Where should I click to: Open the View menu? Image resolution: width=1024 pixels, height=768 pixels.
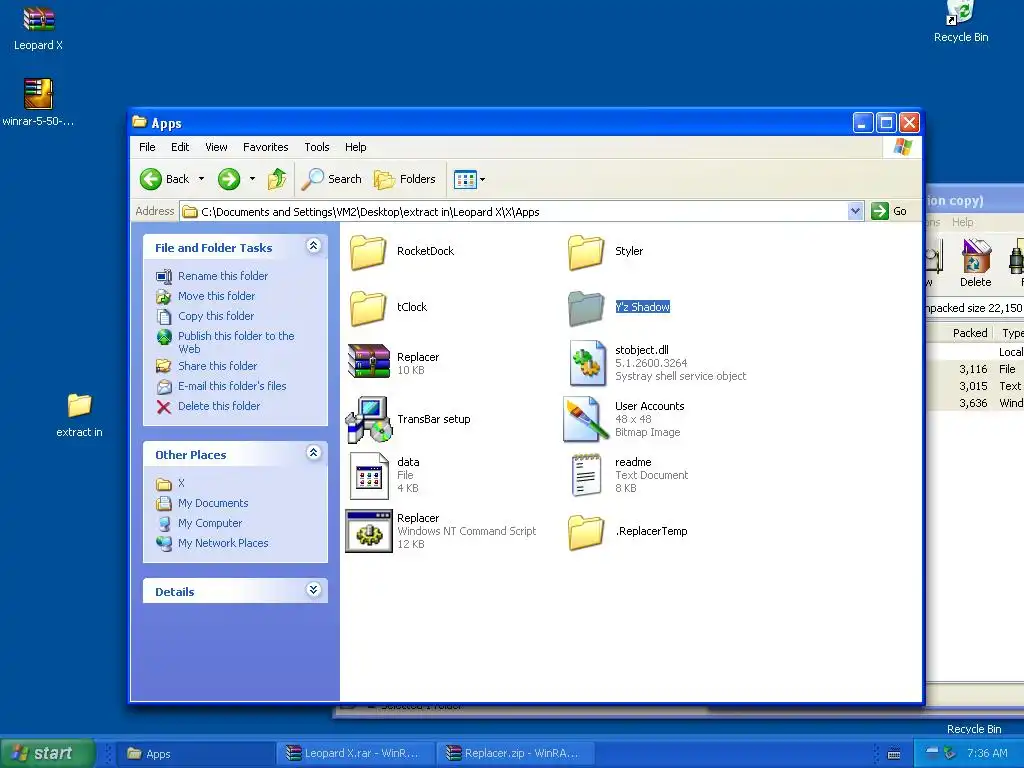[216, 147]
